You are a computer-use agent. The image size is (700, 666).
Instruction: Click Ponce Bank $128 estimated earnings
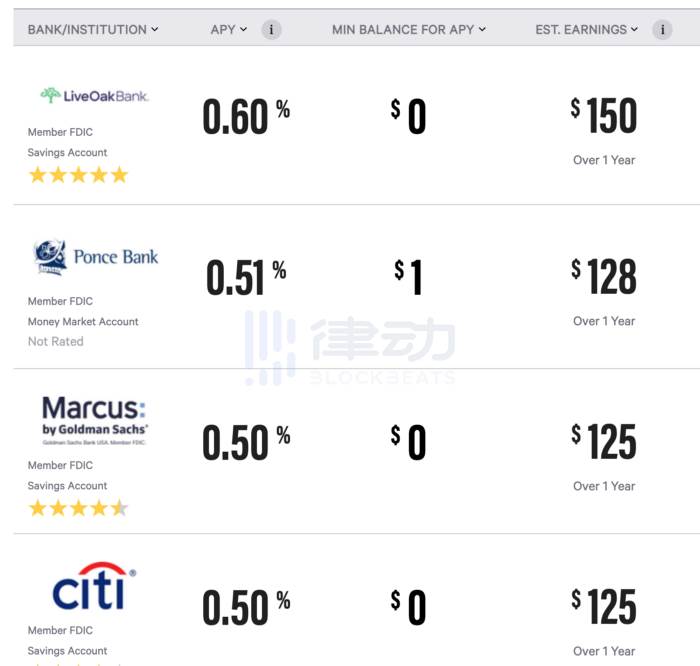click(x=604, y=276)
